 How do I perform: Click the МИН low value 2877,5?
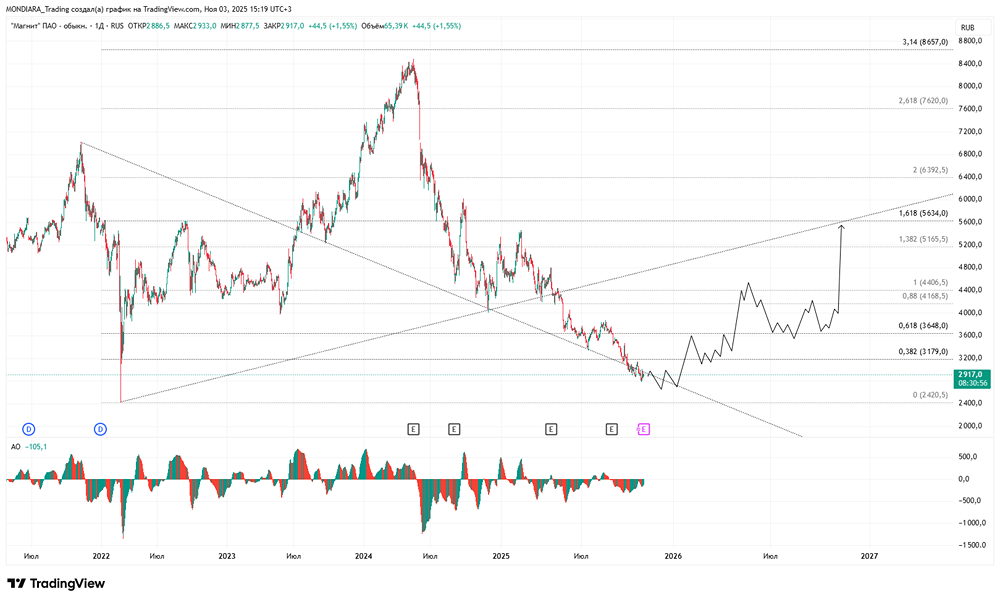click(x=247, y=26)
